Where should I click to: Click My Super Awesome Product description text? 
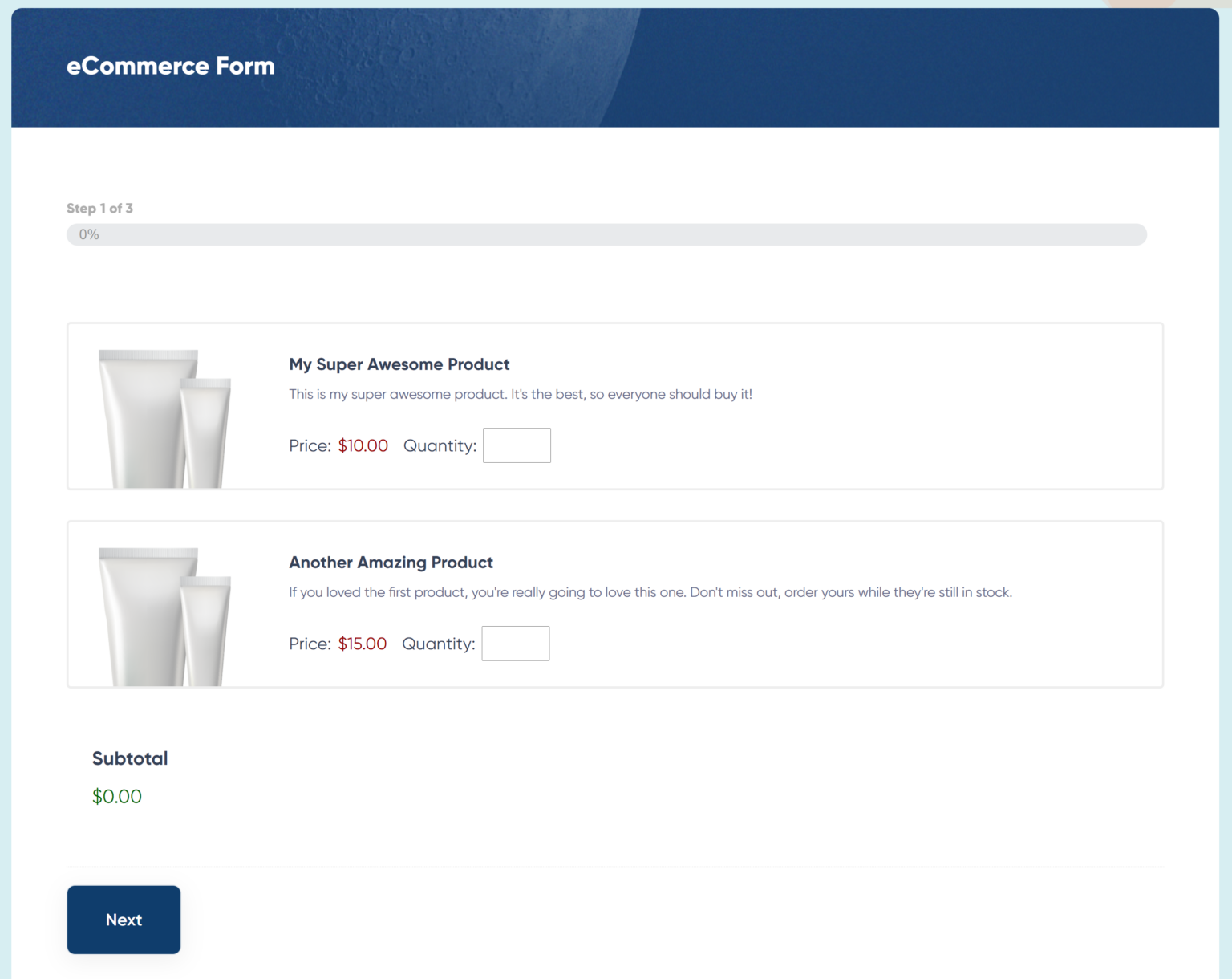[520, 394]
